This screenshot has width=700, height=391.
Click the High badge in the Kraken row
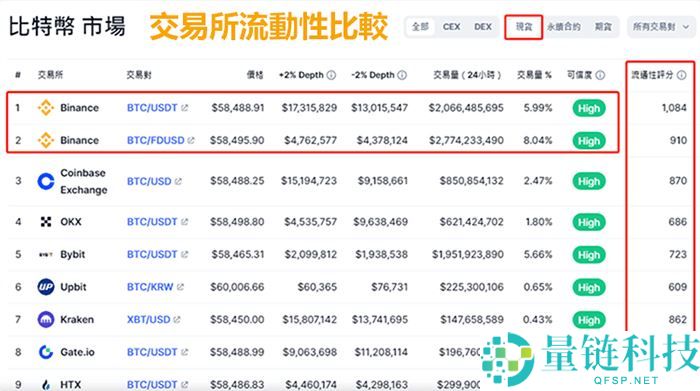(589, 320)
